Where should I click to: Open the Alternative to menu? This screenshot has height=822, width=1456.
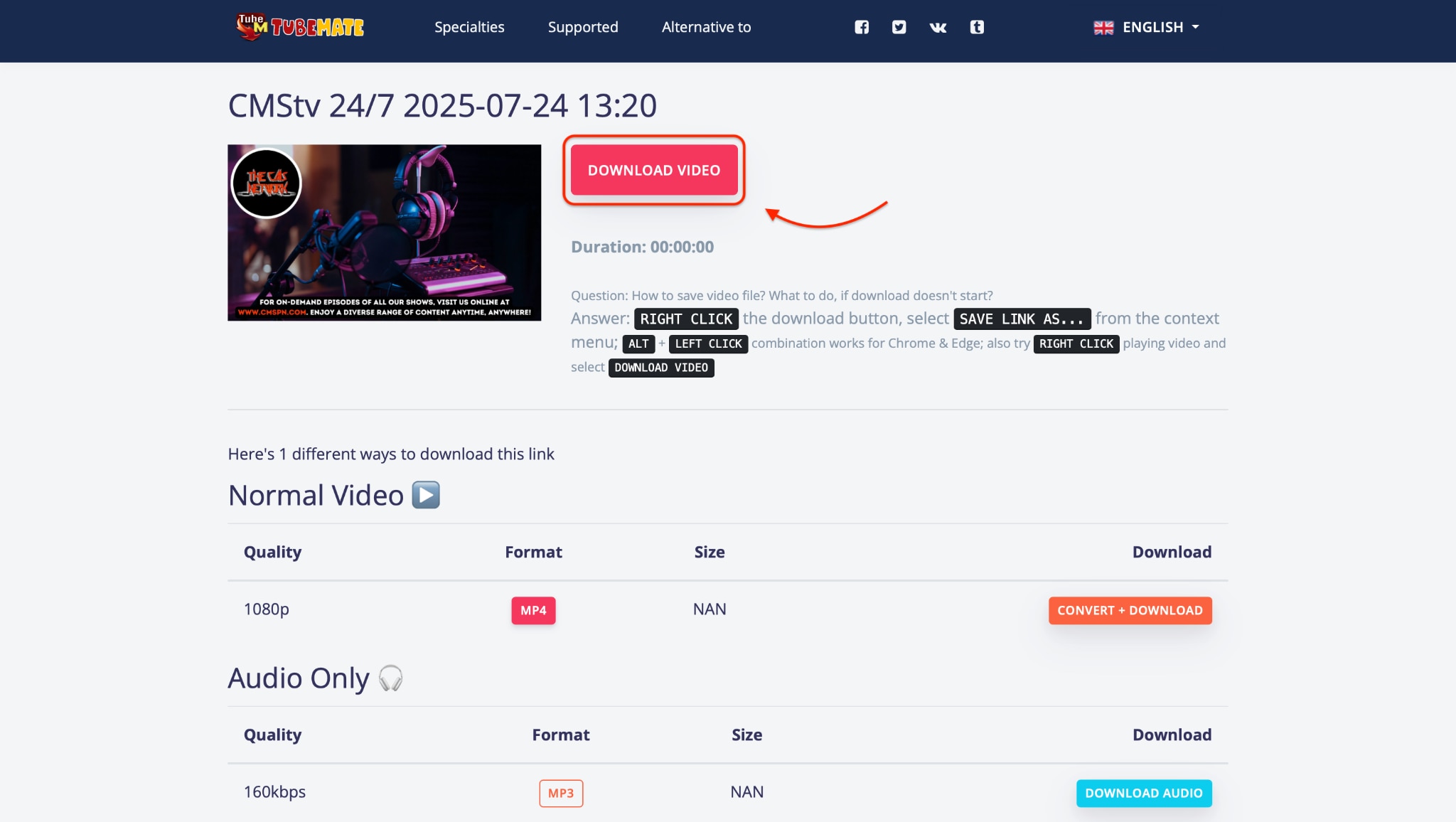[706, 27]
